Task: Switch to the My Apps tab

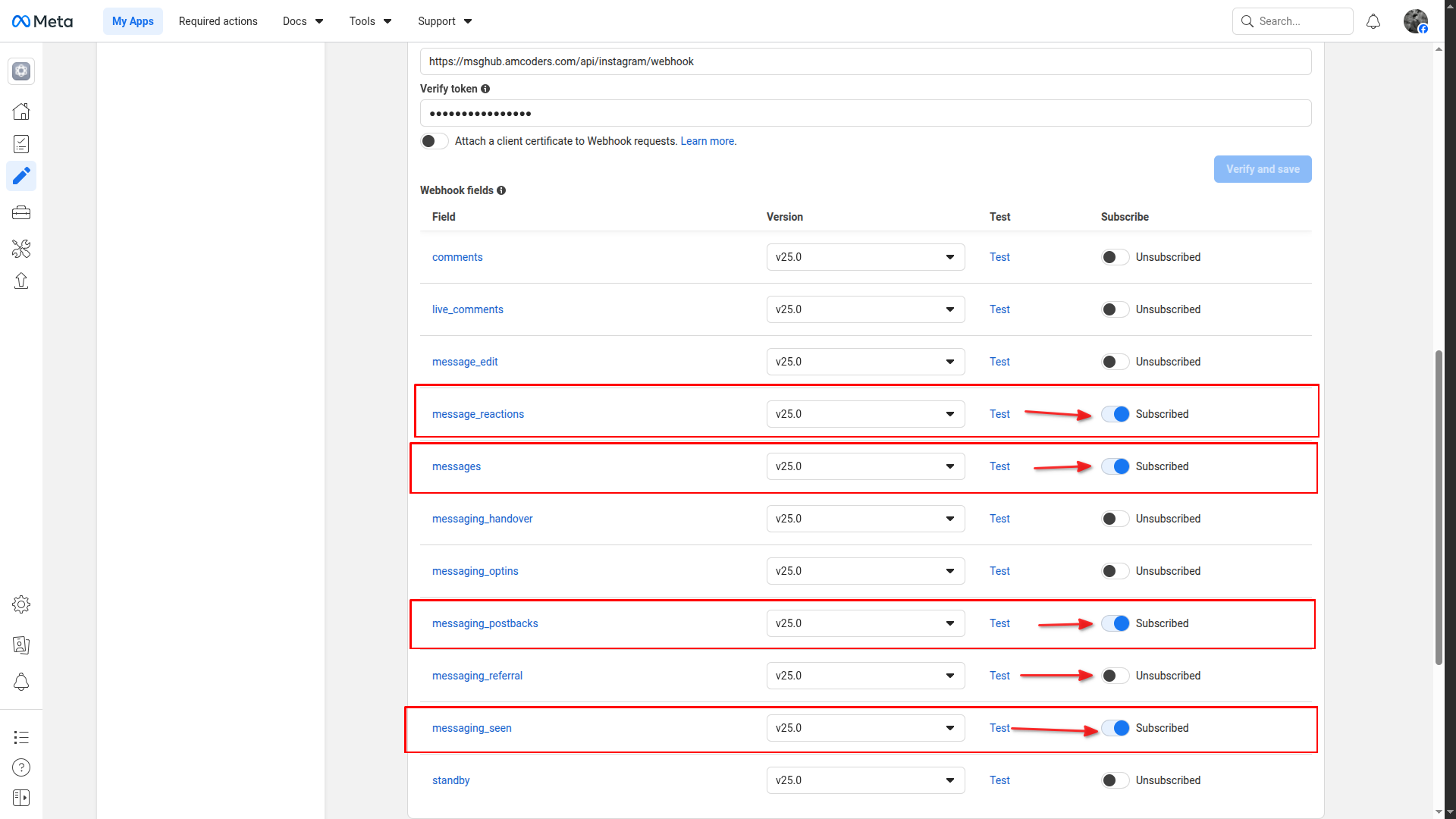Action: 133,20
